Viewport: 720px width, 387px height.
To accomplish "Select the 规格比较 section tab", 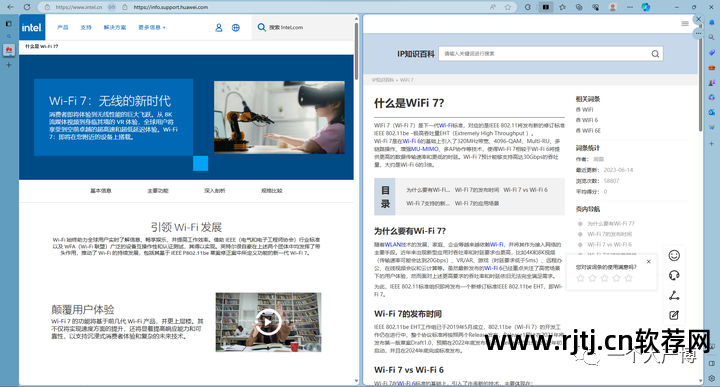I will (x=271, y=191).
